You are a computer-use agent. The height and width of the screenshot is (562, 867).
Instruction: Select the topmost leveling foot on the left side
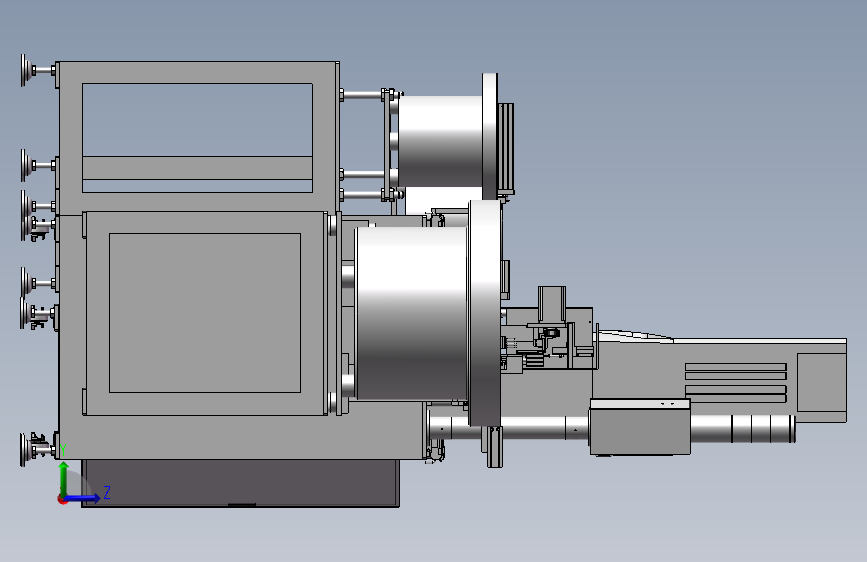click(38, 70)
